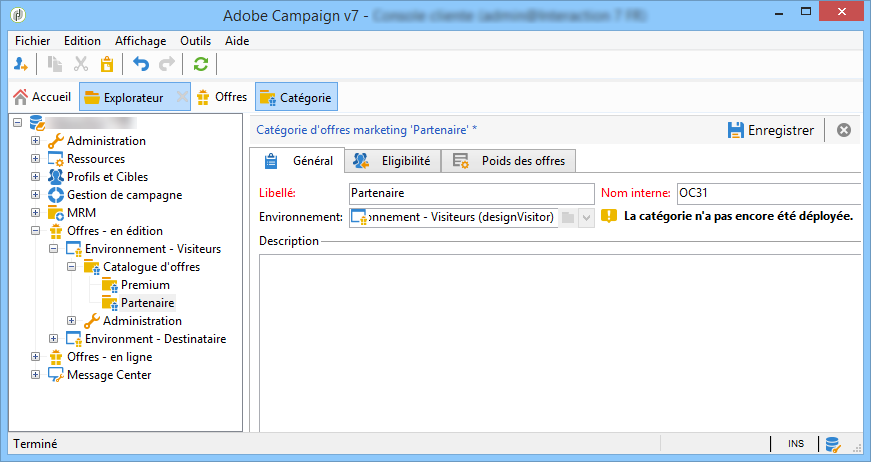Select Premium in the tree

[x=145, y=285]
